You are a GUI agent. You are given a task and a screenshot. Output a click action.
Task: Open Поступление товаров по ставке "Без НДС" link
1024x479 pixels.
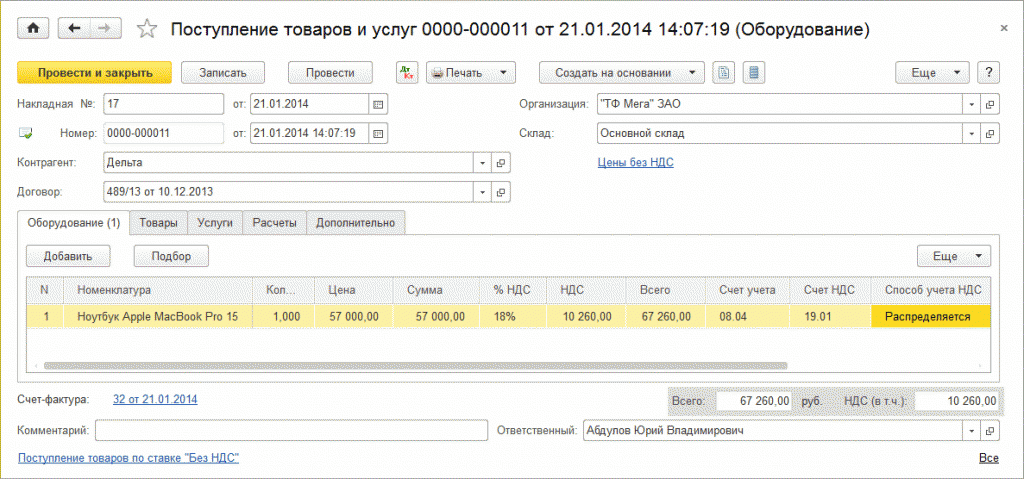(x=129, y=458)
